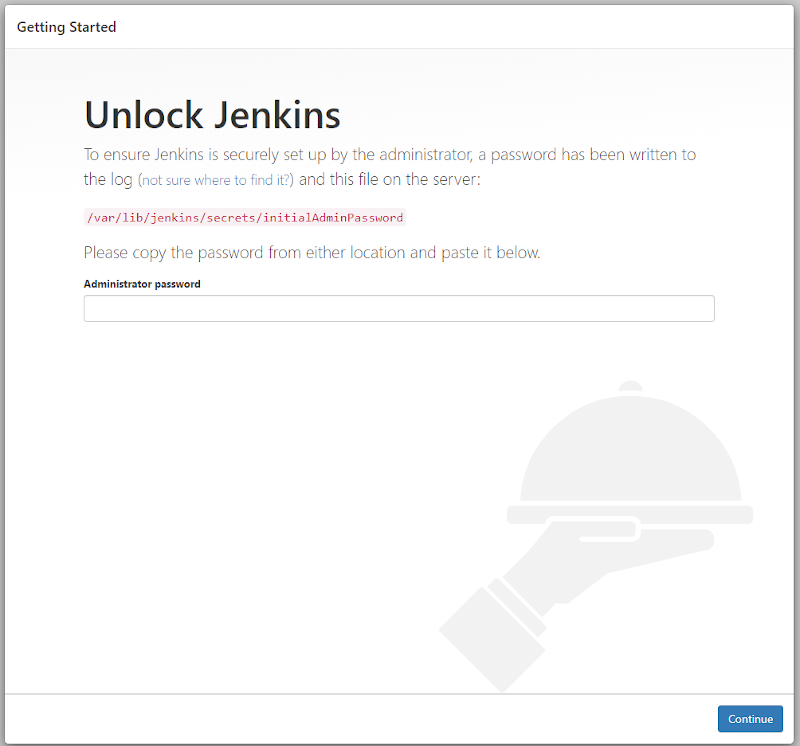This screenshot has height=746, width=800.
Task: Click the Administrator password input field
Action: point(399,308)
